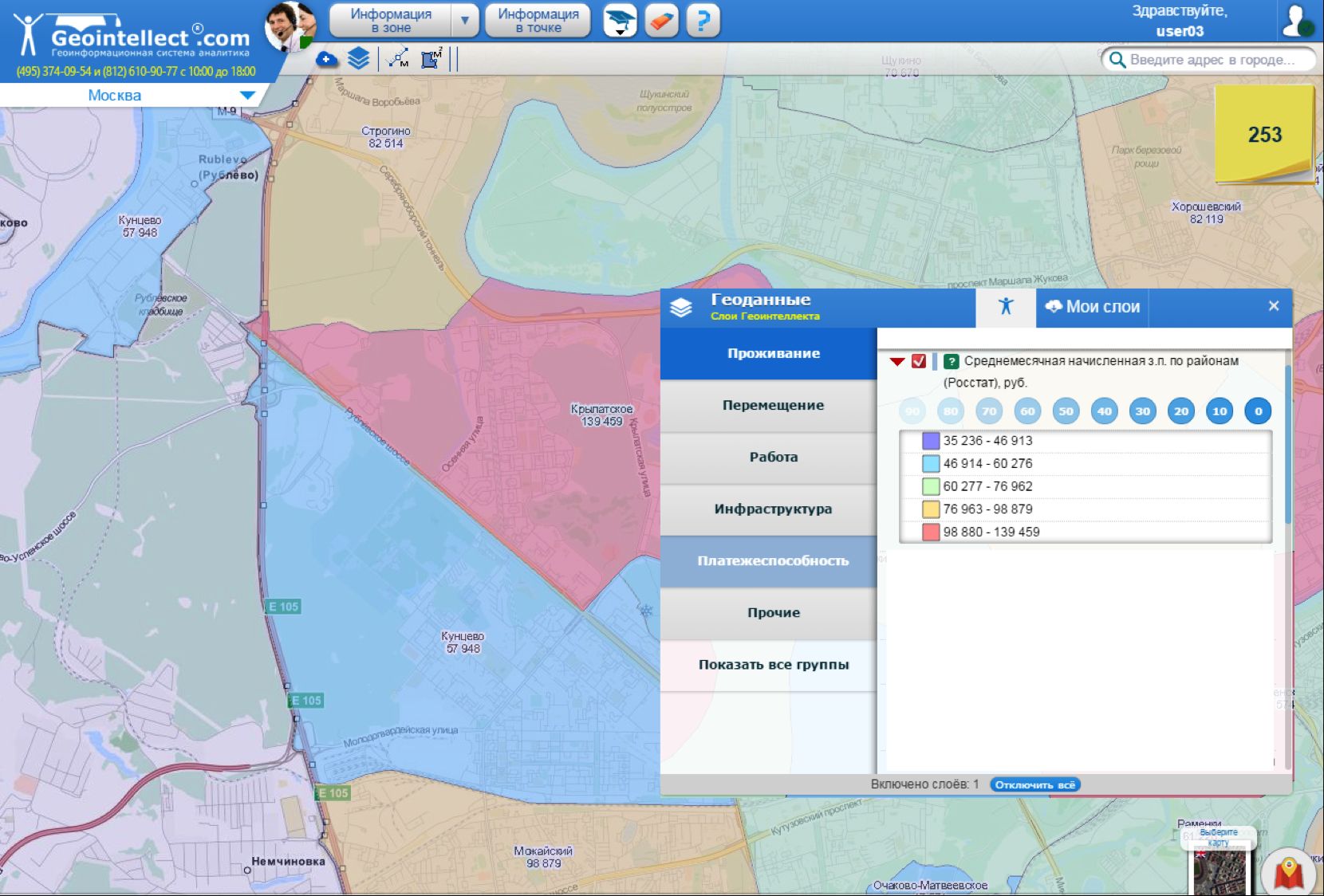Collapse the salary layer red triangle
Screen dimensions: 1324x896
click(897, 362)
